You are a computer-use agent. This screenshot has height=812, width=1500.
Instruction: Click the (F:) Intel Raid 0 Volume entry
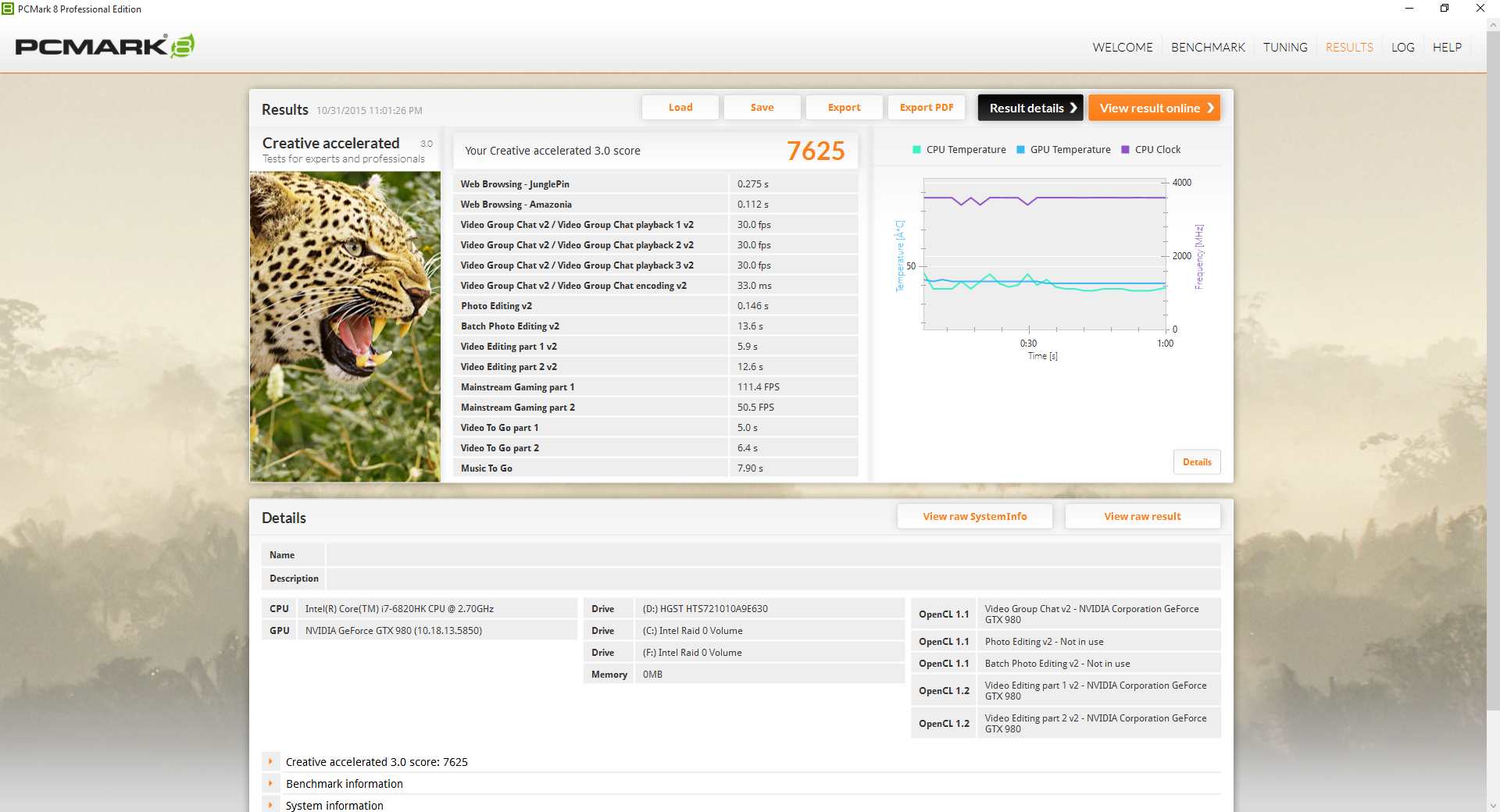(744, 653)
